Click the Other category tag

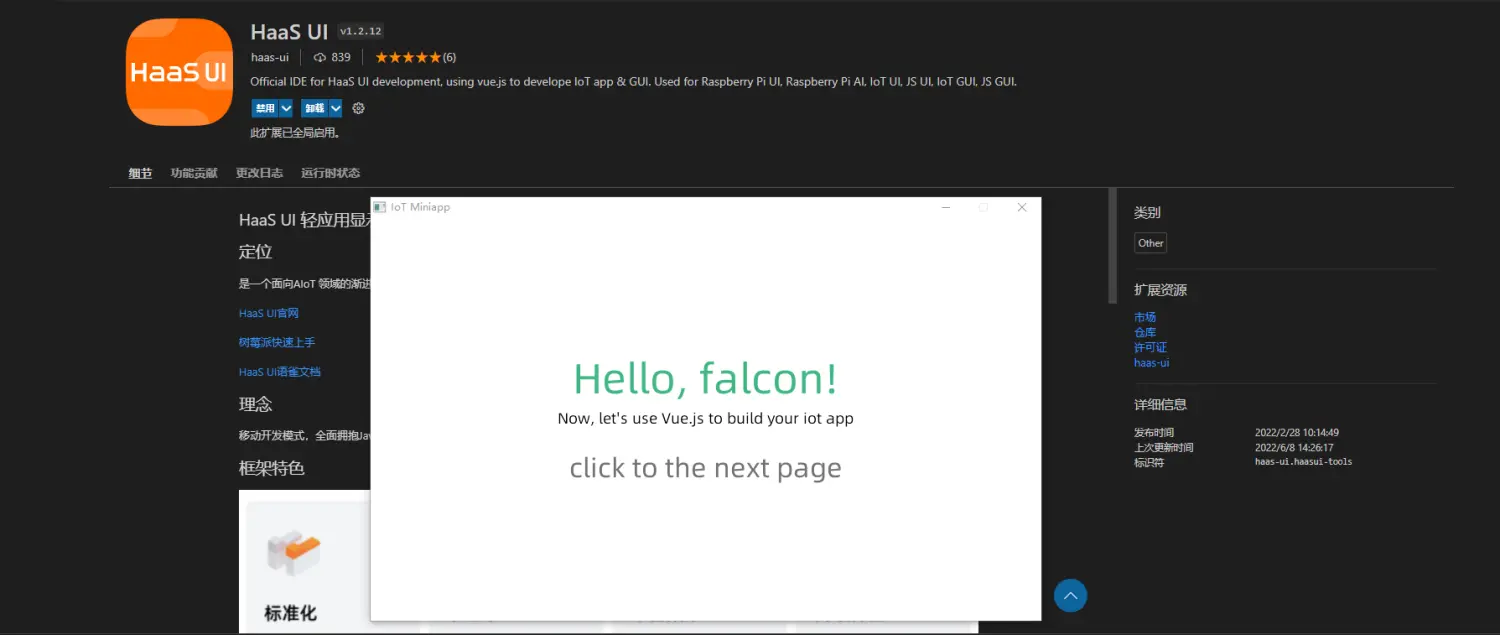point(1151,243)
